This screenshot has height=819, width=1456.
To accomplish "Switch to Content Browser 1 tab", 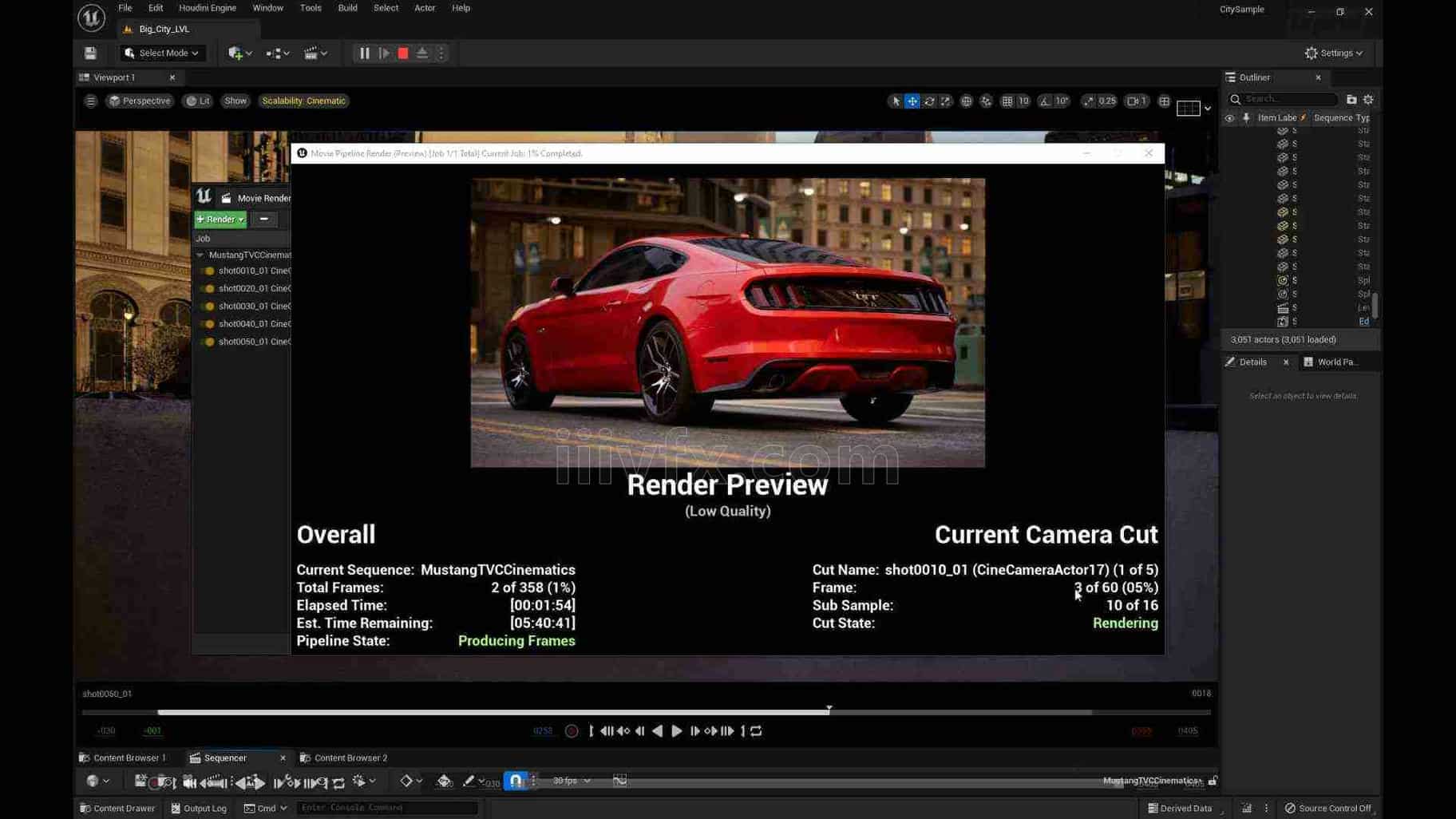I will pyautogui.click(x=123, y=758).
